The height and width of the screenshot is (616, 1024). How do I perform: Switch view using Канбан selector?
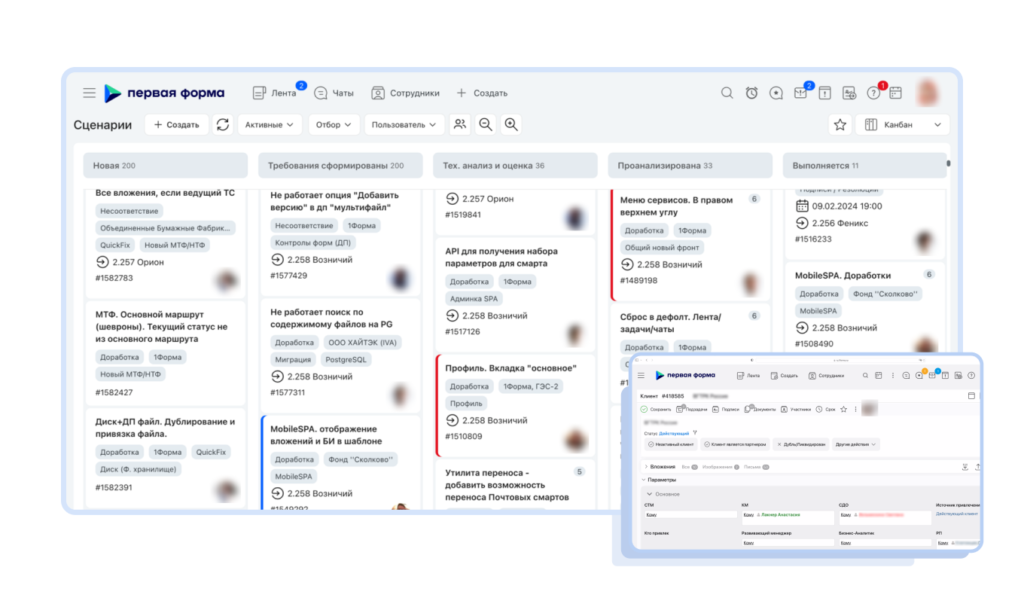tap(902, 124)
